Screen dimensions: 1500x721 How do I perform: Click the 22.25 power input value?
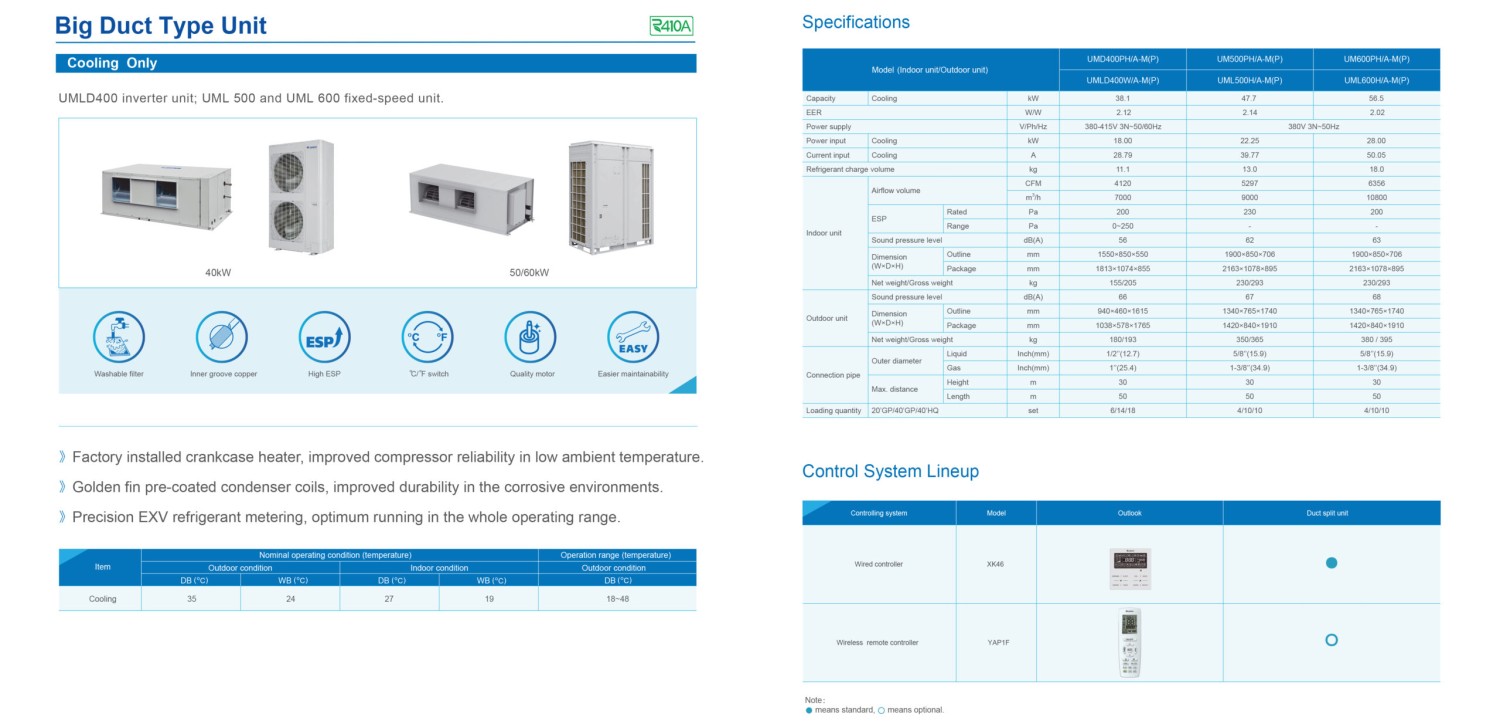pos(1249,141)
